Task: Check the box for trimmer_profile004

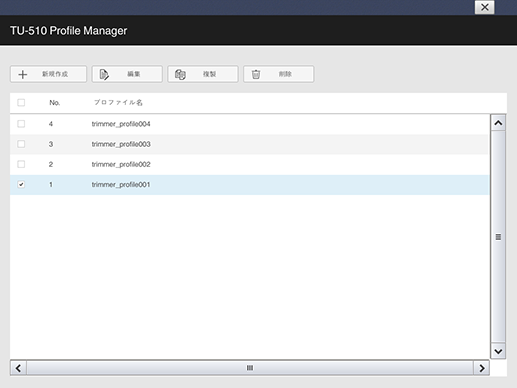Action: point(21,124)
